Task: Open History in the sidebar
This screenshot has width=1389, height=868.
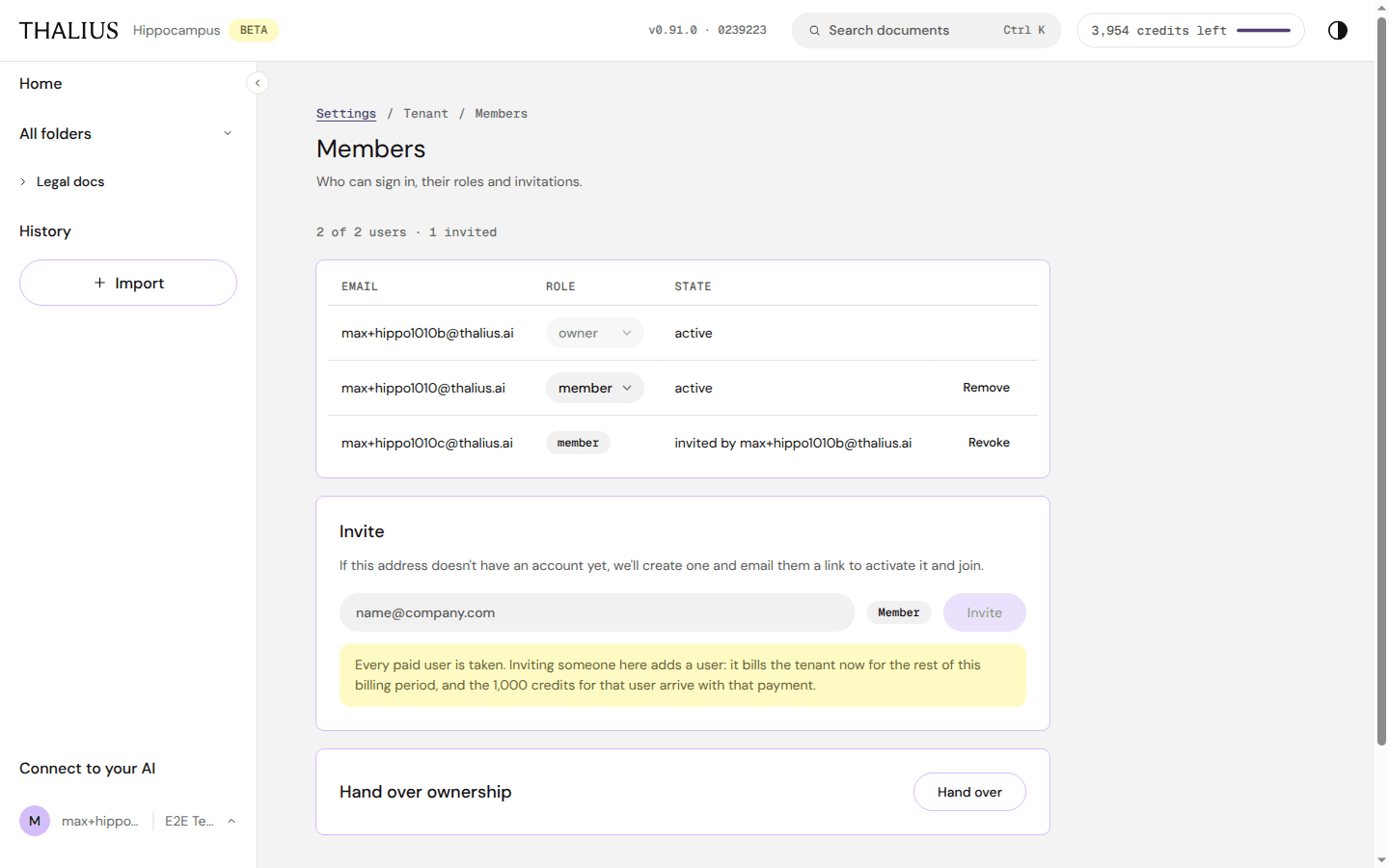Action: tap(45, 231)
